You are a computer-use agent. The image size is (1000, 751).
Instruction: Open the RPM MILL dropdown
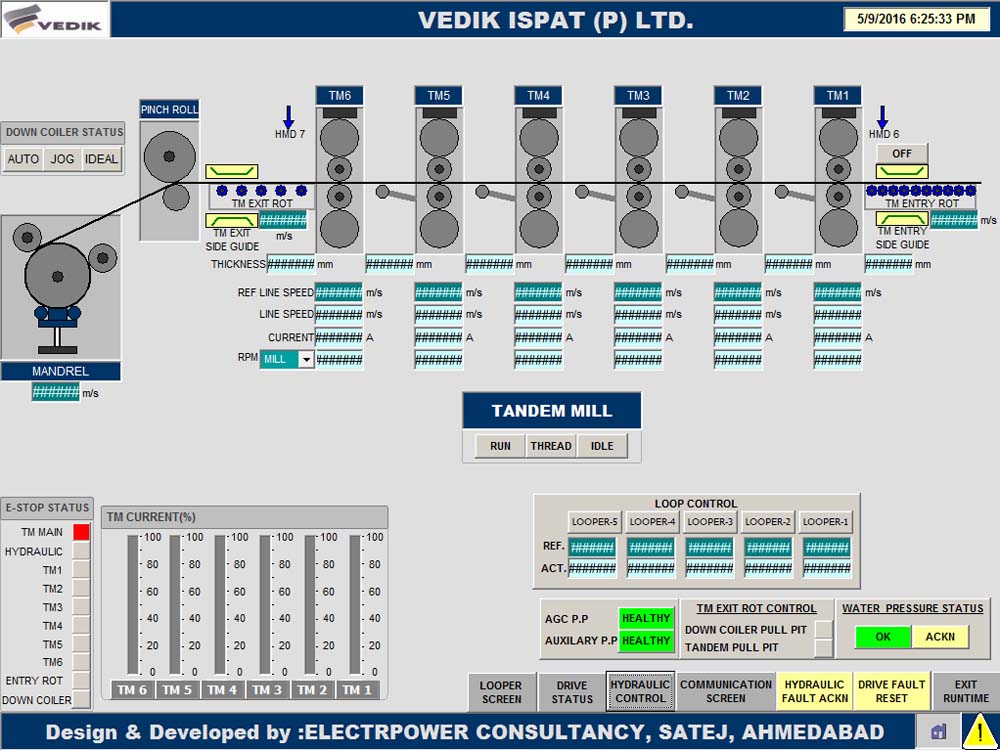pos(306,359)
